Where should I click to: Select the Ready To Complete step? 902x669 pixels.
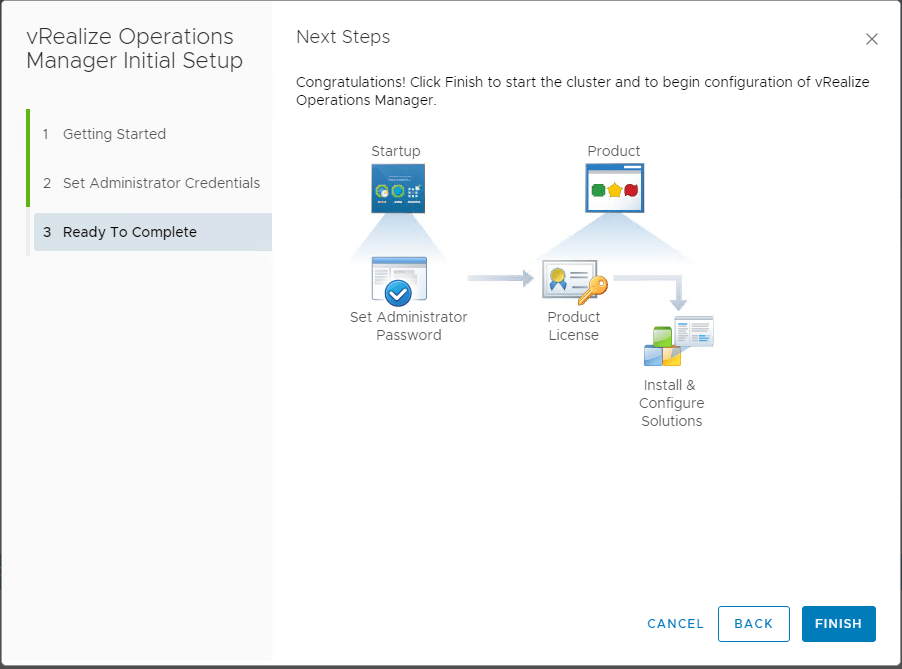[x=130, y=232]
